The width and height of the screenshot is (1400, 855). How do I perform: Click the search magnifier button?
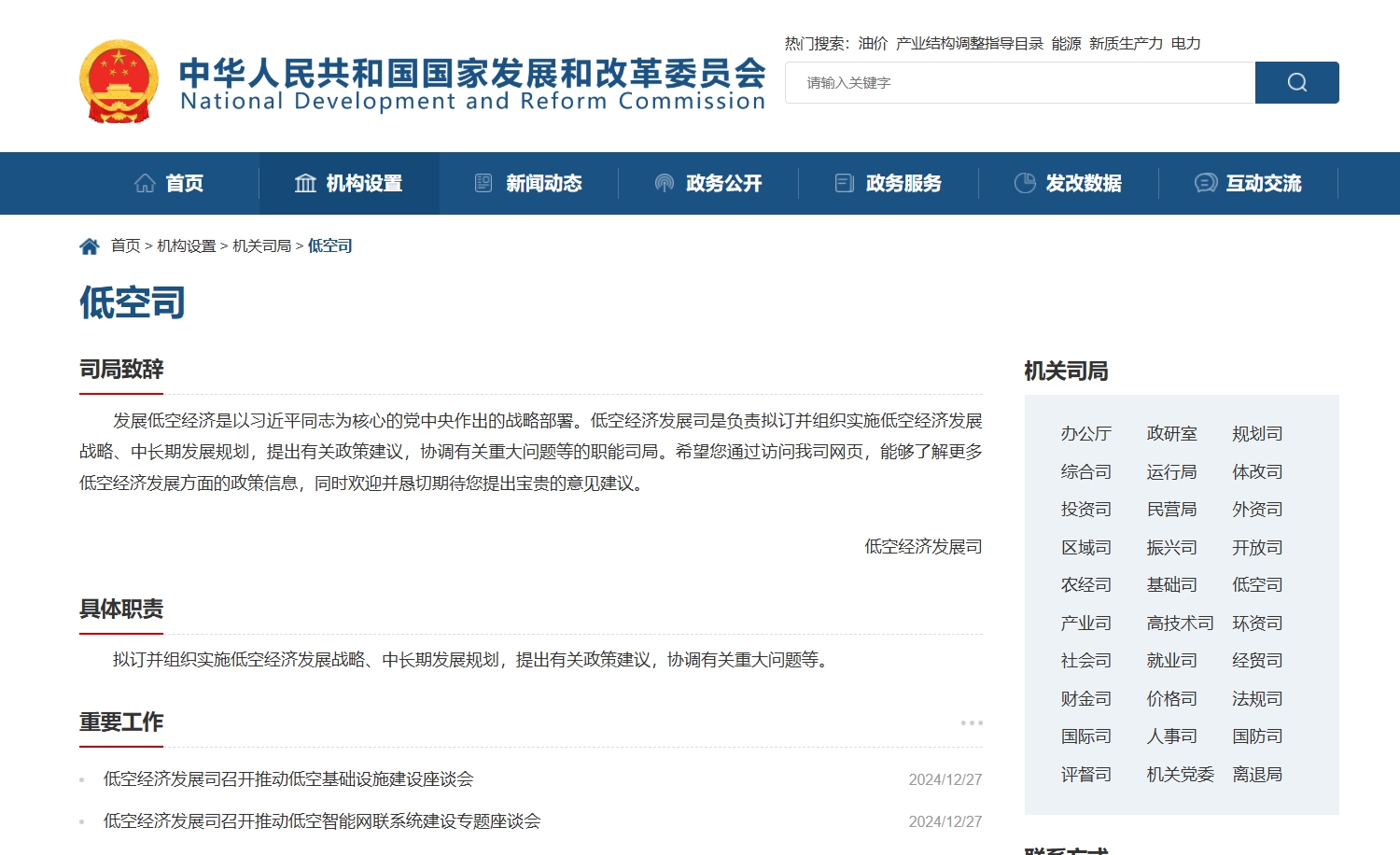(1296, 82)
